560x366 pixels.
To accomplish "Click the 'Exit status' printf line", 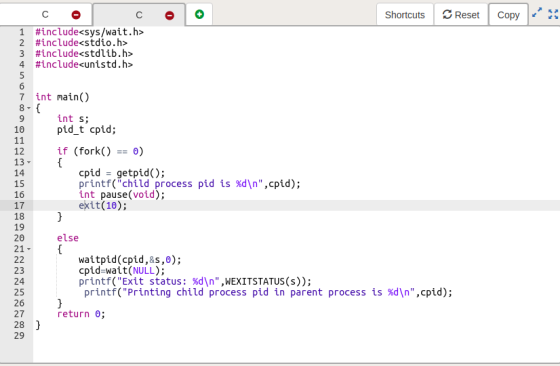I will click(x=195, y=281).
